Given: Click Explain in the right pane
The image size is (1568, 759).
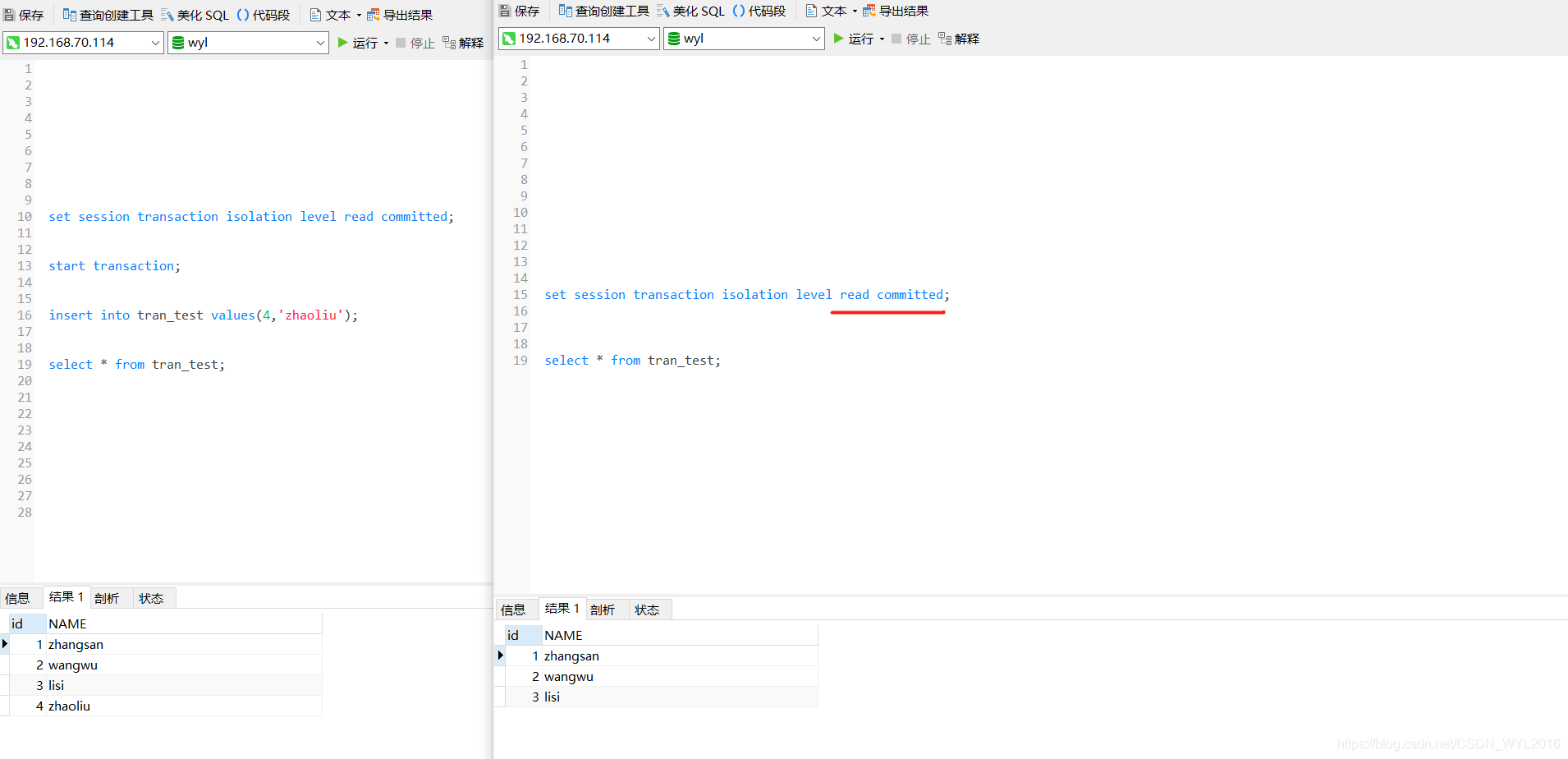Looking at the screenshot, I should (x=959, y=39).
